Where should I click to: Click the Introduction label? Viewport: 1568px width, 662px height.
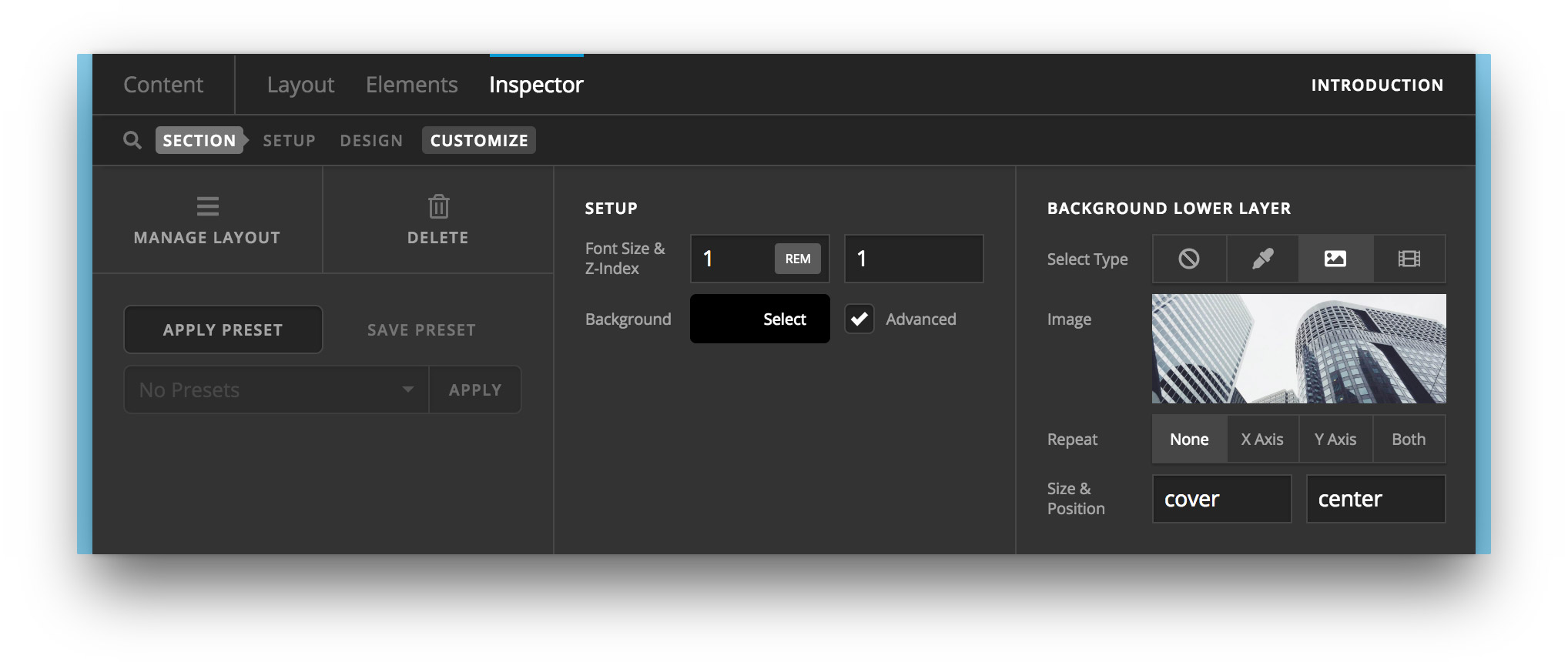pos(1378,85)
